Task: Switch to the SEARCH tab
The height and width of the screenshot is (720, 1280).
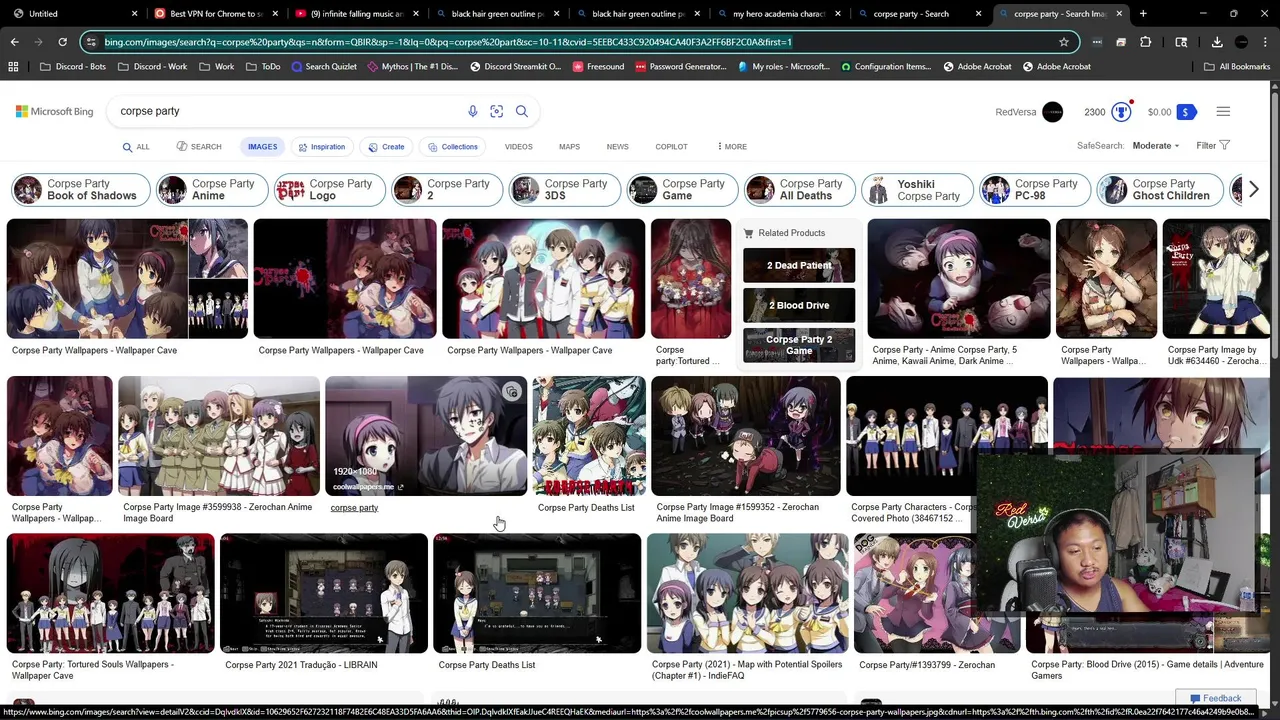Action: (x=199, y=147)
